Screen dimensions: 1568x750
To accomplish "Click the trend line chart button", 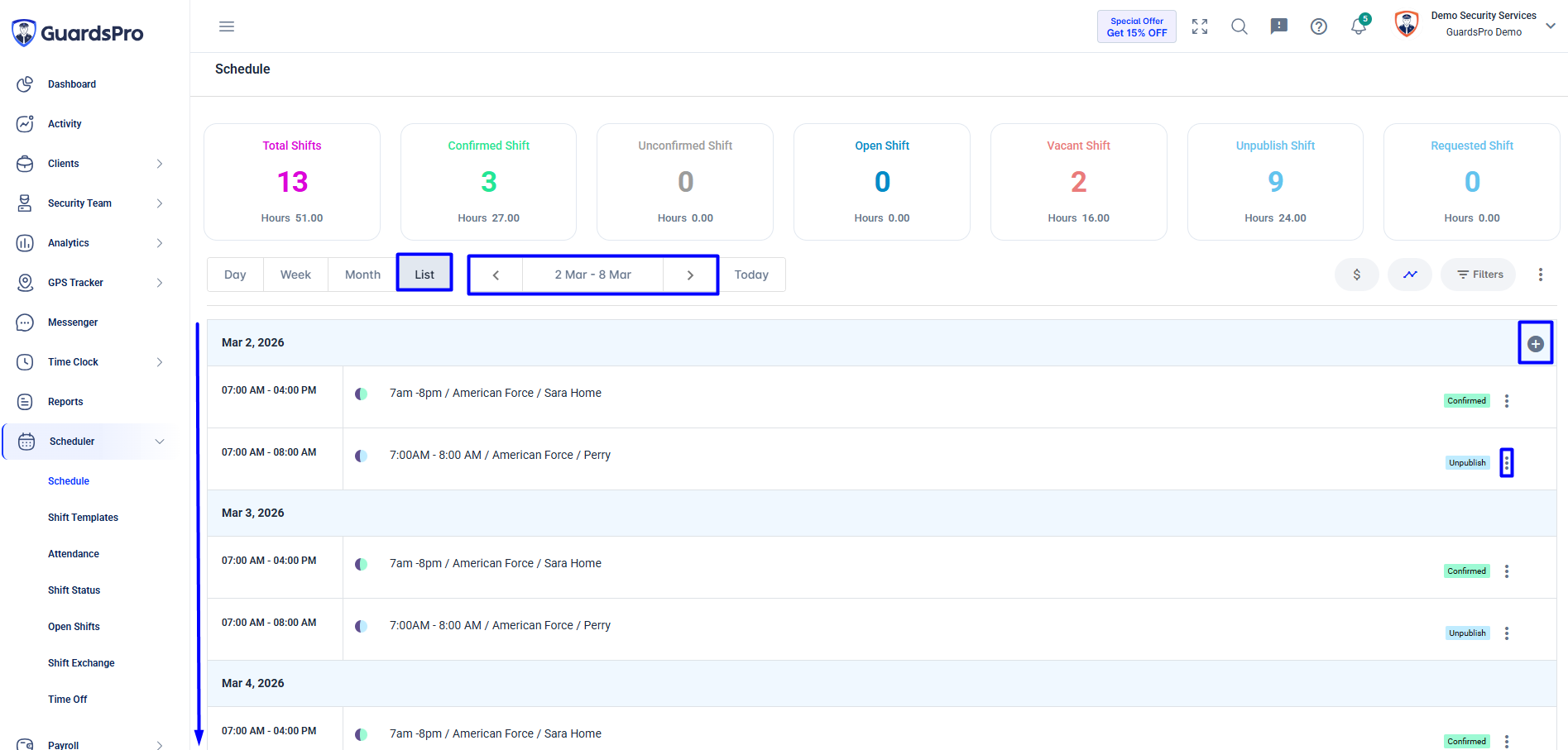I will coord(1410,275).
